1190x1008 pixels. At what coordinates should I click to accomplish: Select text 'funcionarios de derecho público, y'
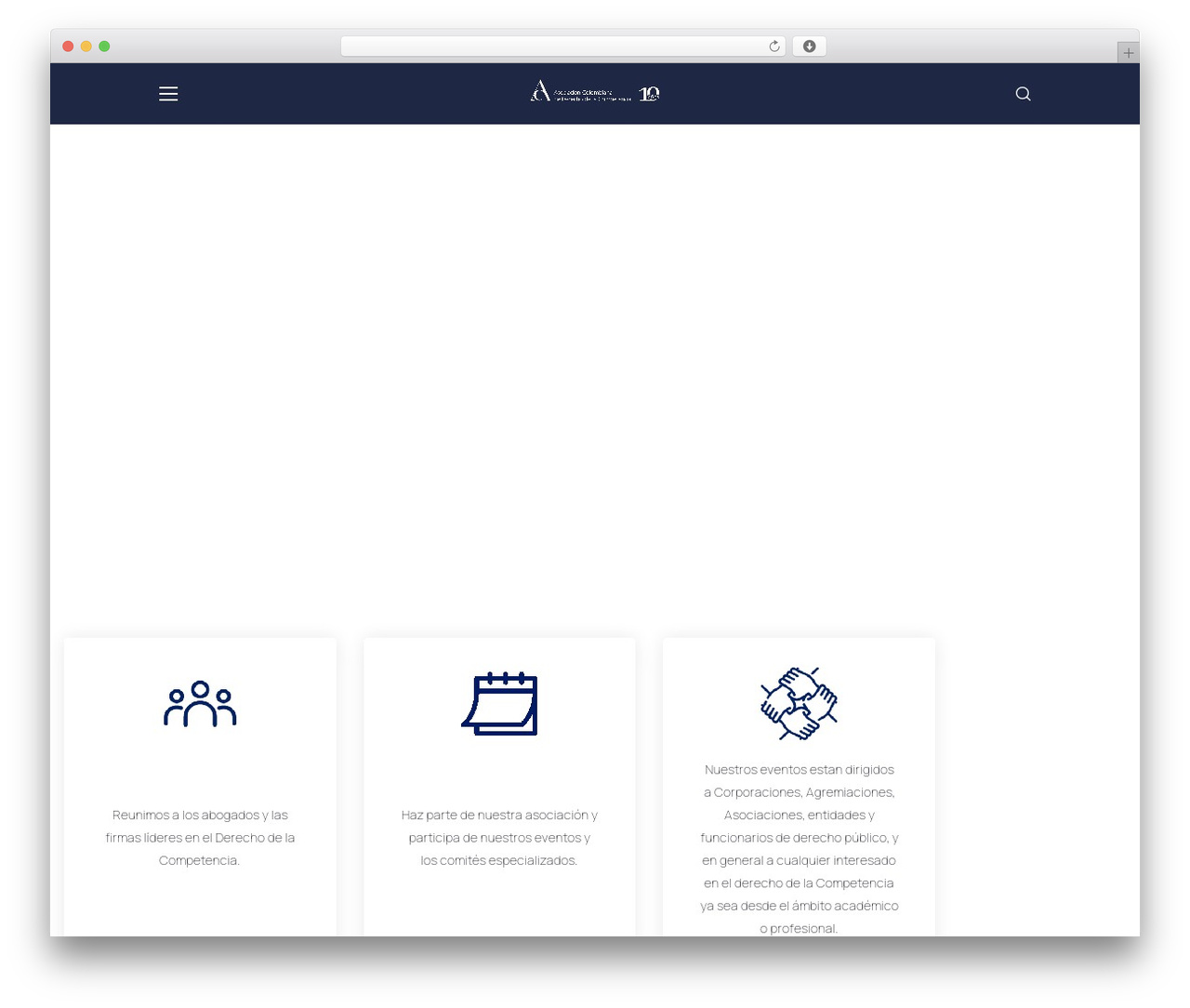(800, 838)
